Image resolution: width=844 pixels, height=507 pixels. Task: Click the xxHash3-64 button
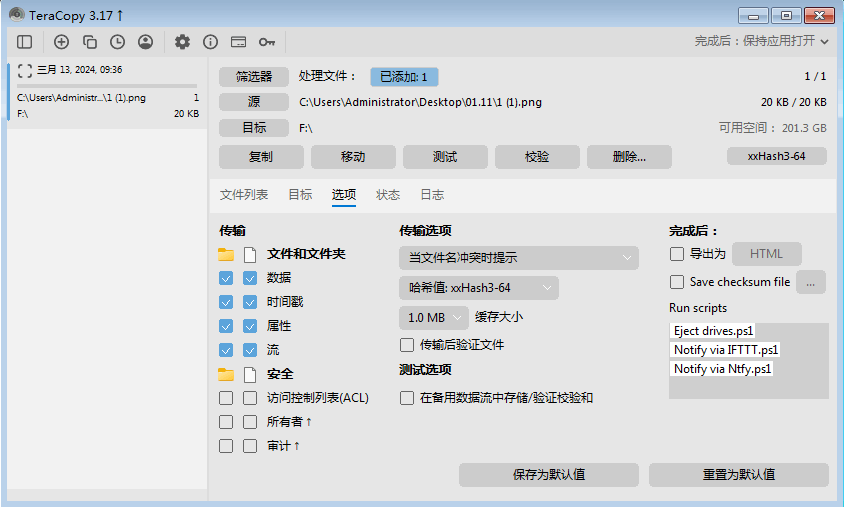[x=777, y=156]
